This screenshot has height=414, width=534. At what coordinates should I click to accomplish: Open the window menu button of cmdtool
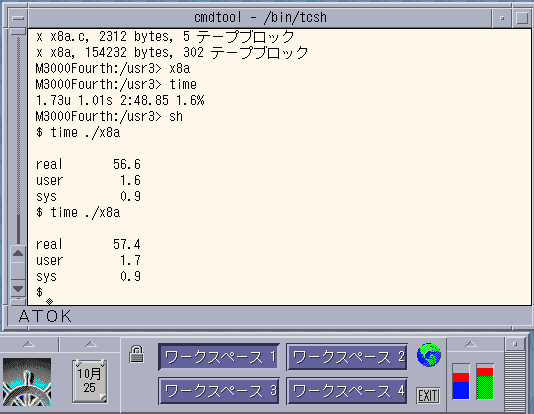tap(18, 17)
